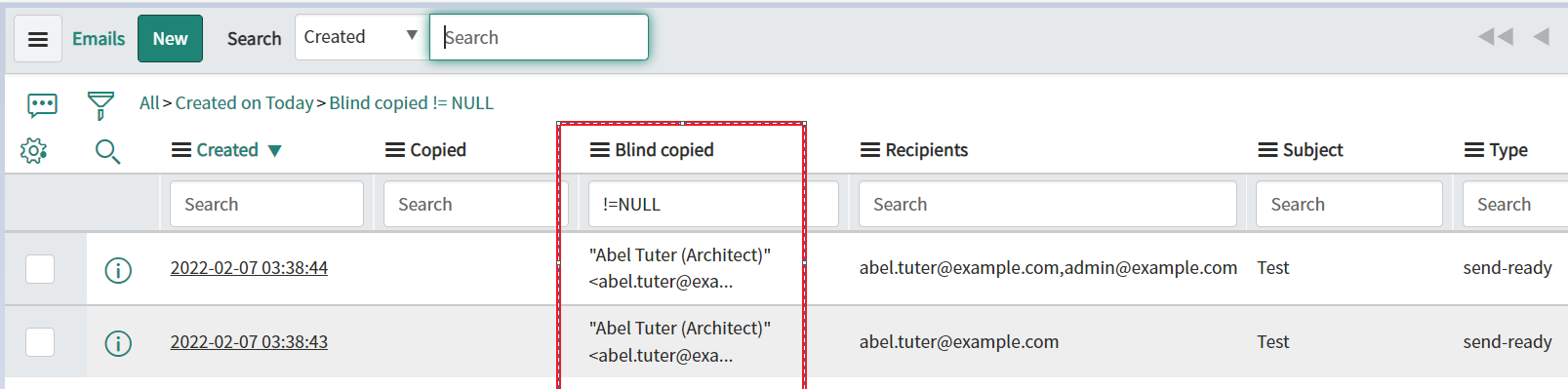This screenshot has height=389, width=1568.
Task: Preview record info for 03:38:44 row
Action: [118, 270]
